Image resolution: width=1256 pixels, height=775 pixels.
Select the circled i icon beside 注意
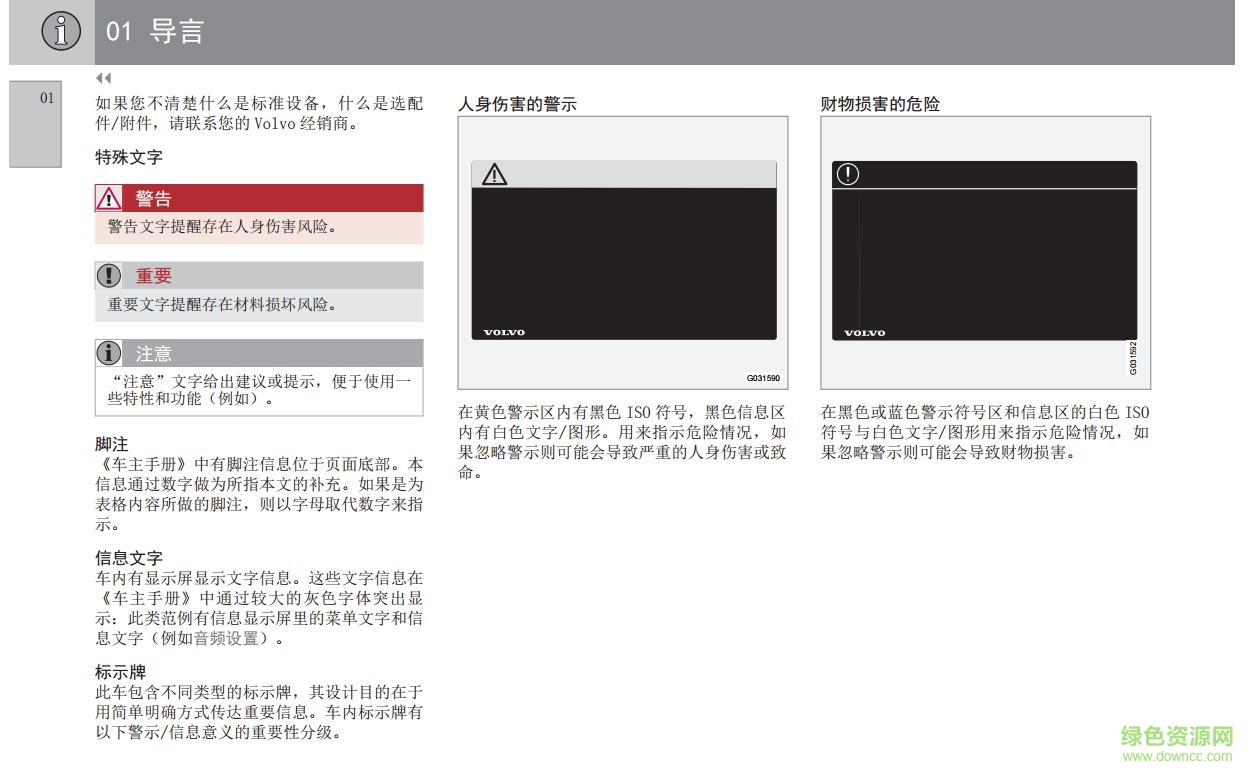[108, 353]
